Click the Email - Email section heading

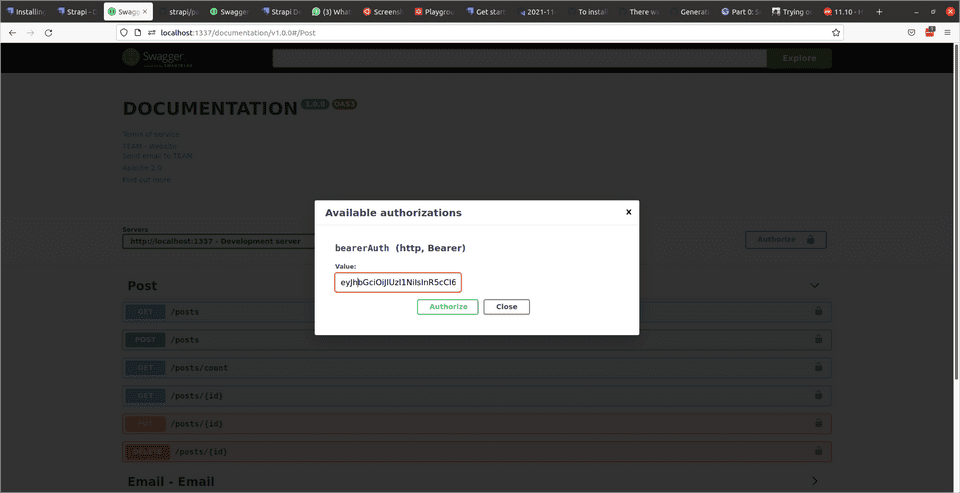[171, 482]
